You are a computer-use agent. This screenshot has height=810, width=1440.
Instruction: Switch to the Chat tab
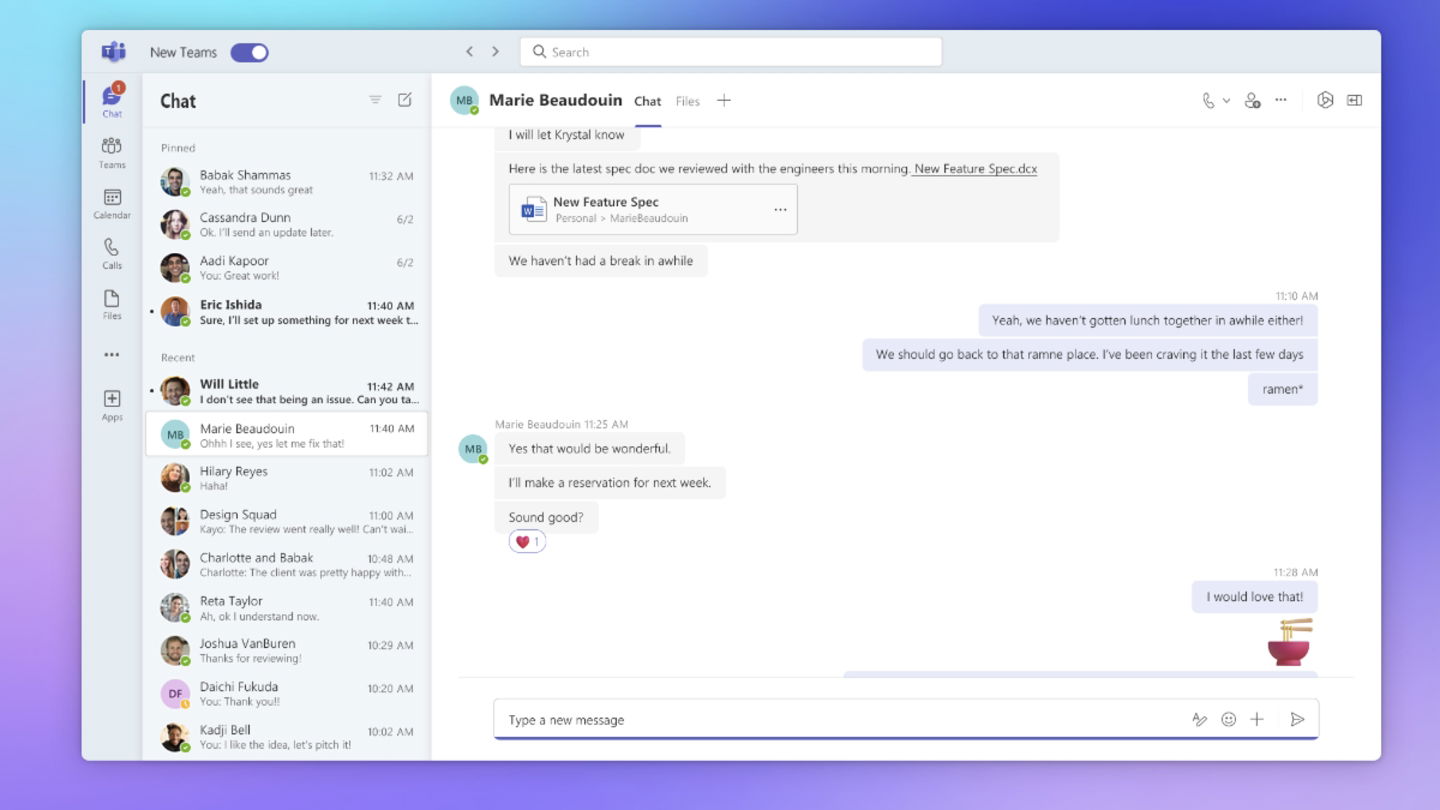click(x=648, y=101)
